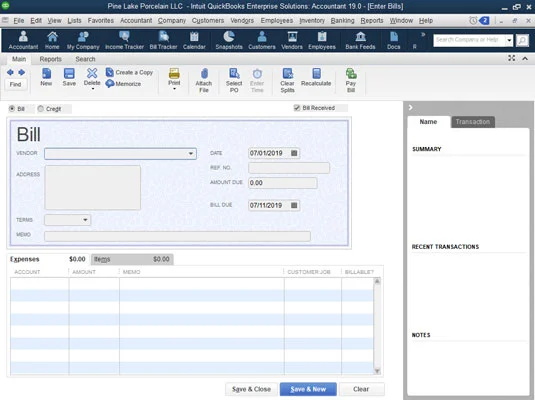Open the File menu
The image size is (535, 400).
(18, 20)
